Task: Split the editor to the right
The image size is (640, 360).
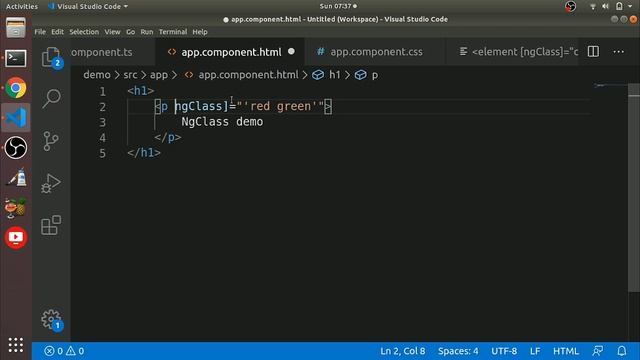Action: click(x=593, y=51)
